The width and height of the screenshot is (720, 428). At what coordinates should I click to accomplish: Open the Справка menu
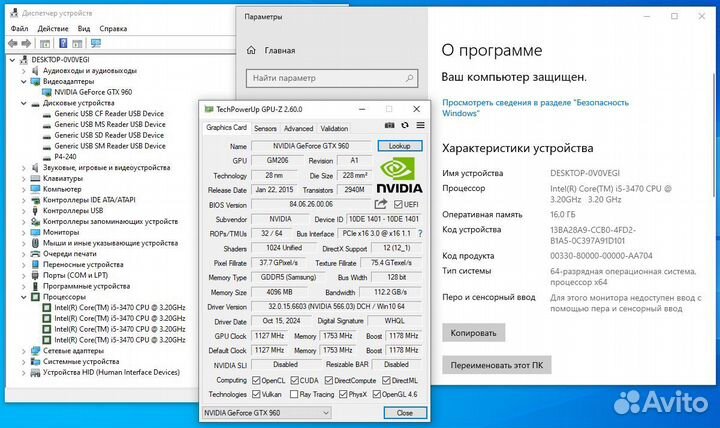(x=113, y=28)
